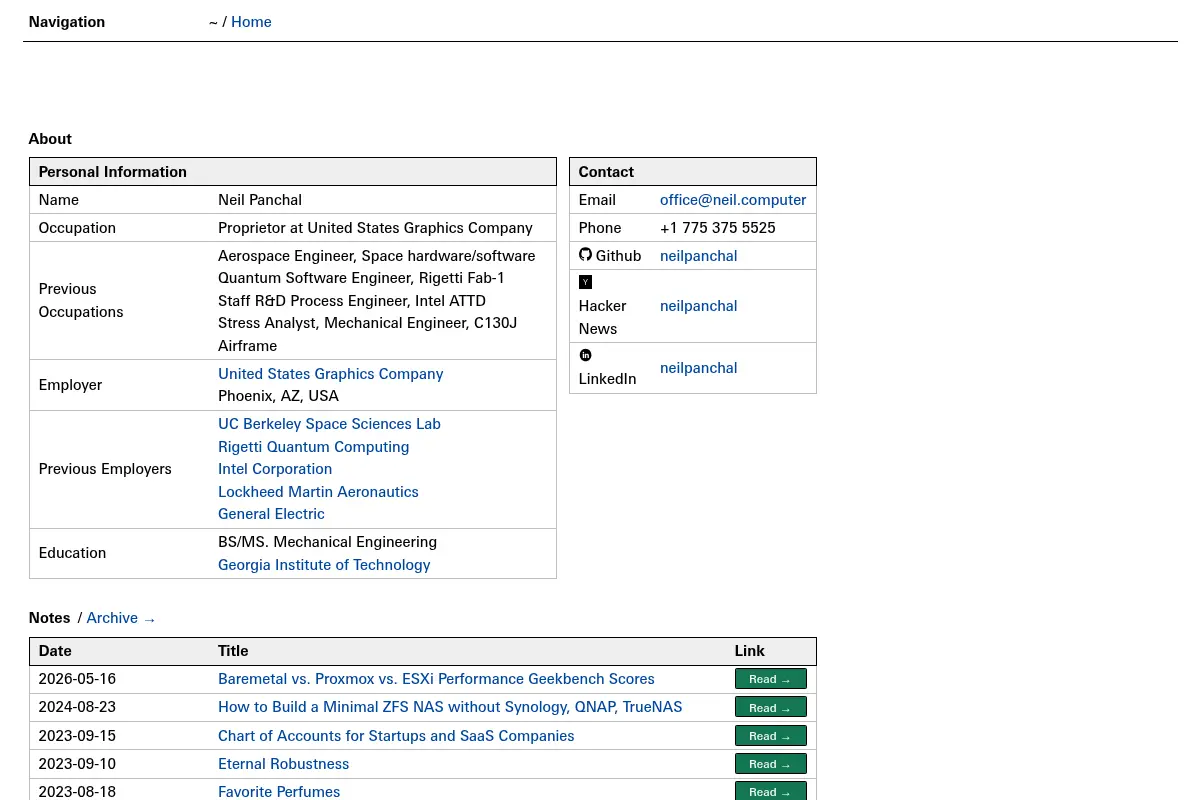Click the Date column header in Notes
1200x800 pixels.
pyautogui.click(x=55, y=651)
